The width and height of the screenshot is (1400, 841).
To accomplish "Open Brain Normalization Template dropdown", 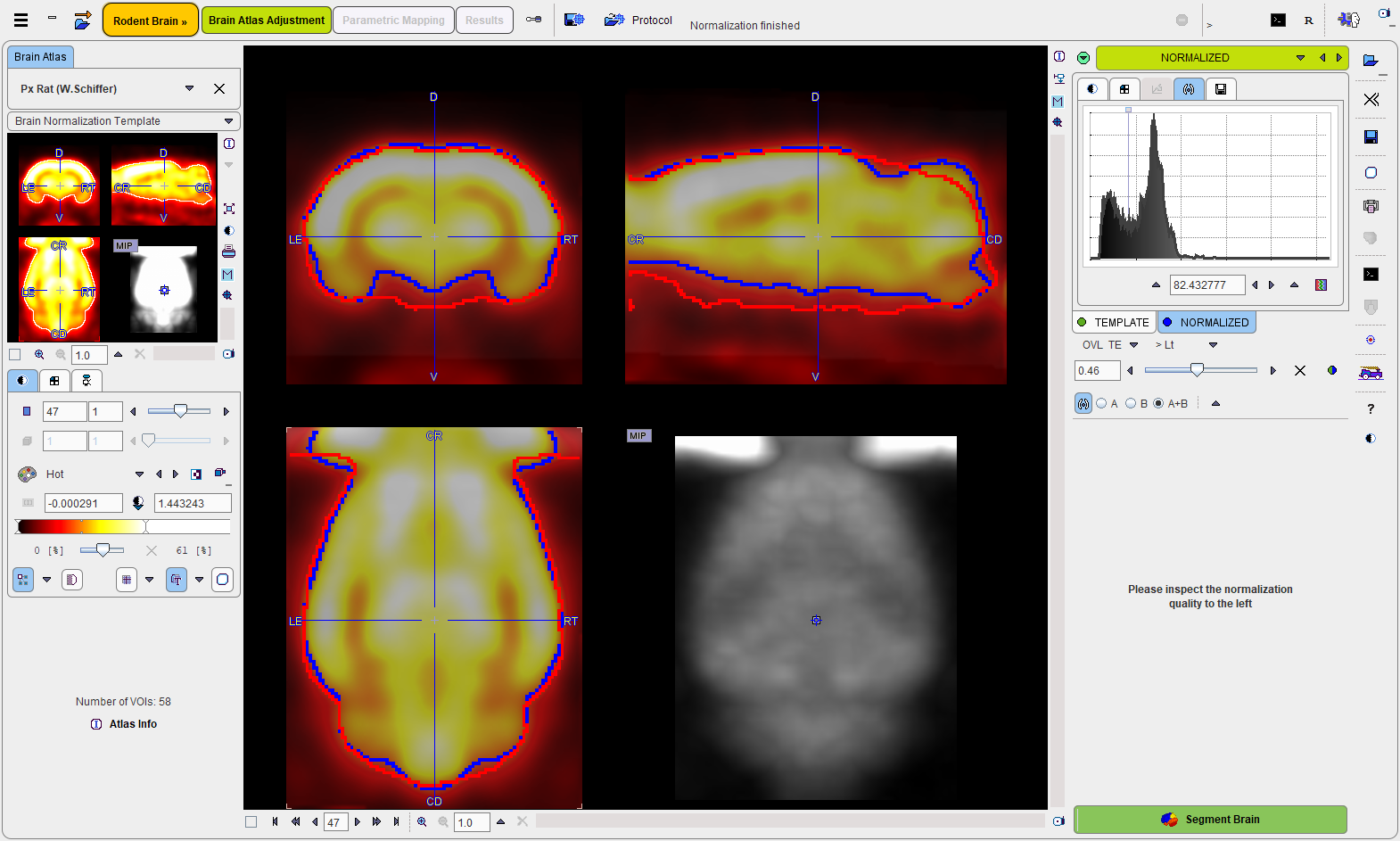I will (x=228, y=120).
